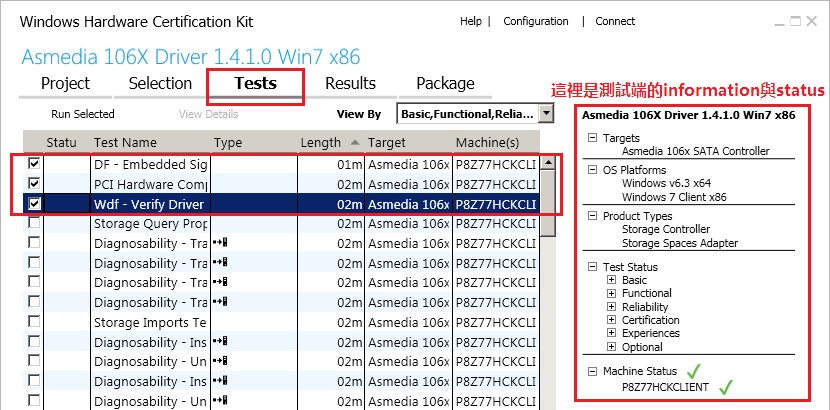Open the Configuration link
830x410 pixels.
pyautogui.click(x=536, y=21)
